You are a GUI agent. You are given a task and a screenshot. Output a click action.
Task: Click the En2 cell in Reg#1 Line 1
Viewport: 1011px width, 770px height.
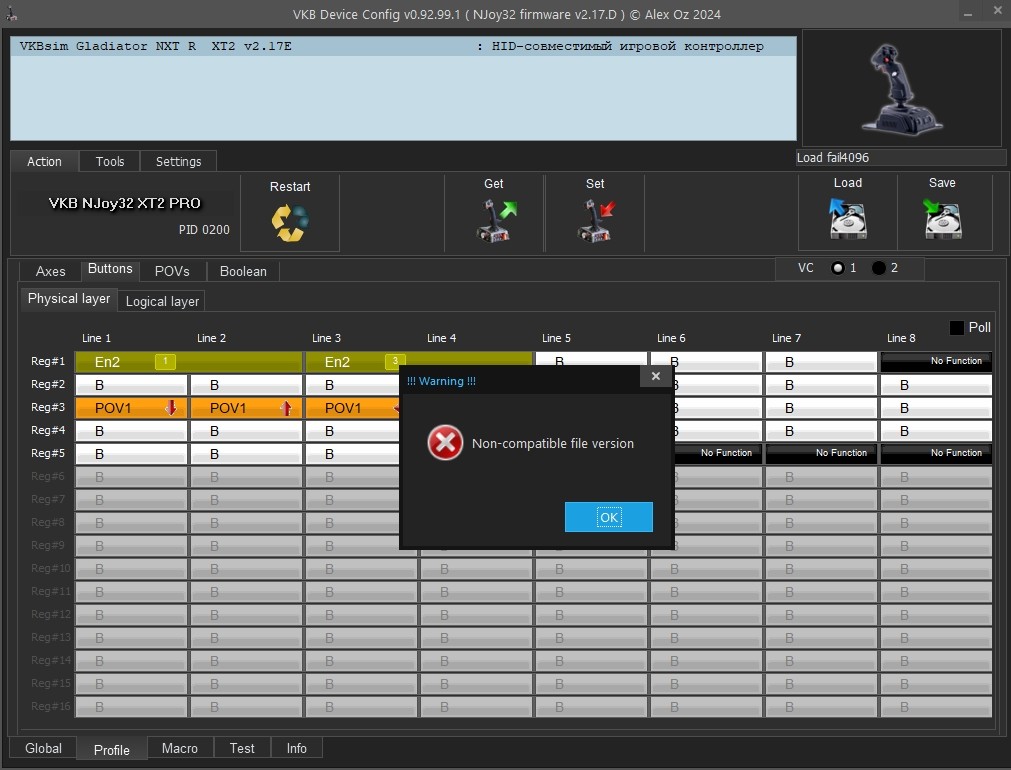pos(188,362)
